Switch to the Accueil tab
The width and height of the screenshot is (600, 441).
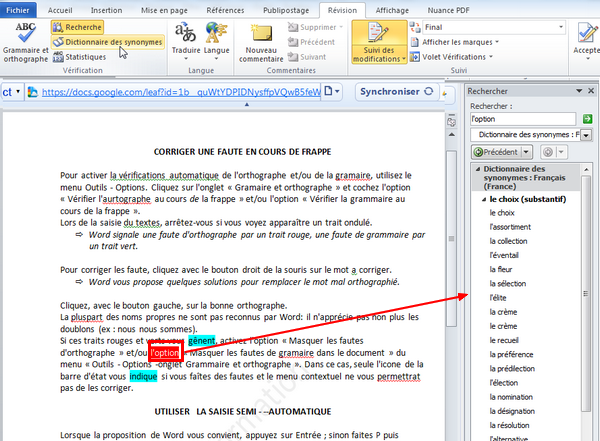pyautogui.click(x=60, y=10)
